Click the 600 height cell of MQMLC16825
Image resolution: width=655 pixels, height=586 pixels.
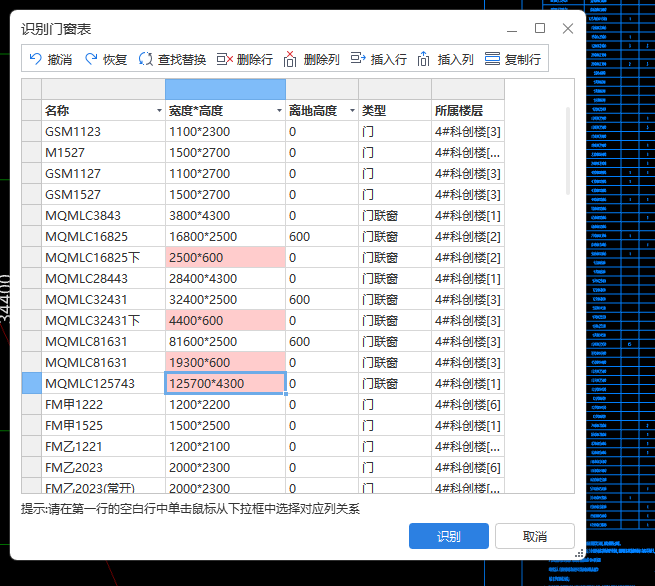(x=322, y=236)
